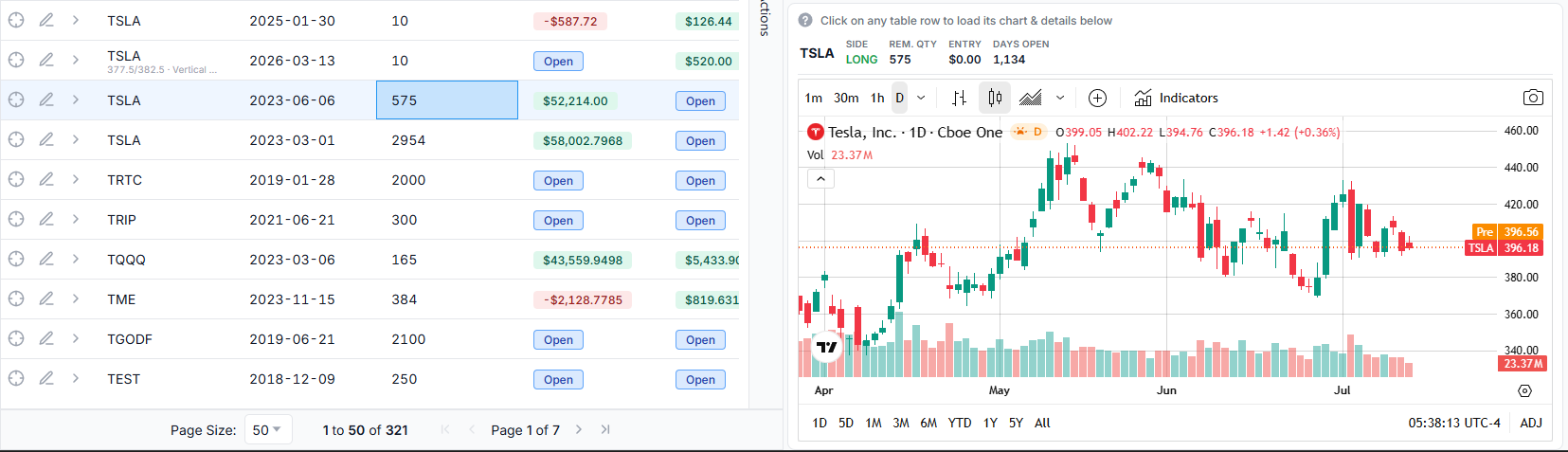Switch the chart to the 1m interval

[814, 98]
